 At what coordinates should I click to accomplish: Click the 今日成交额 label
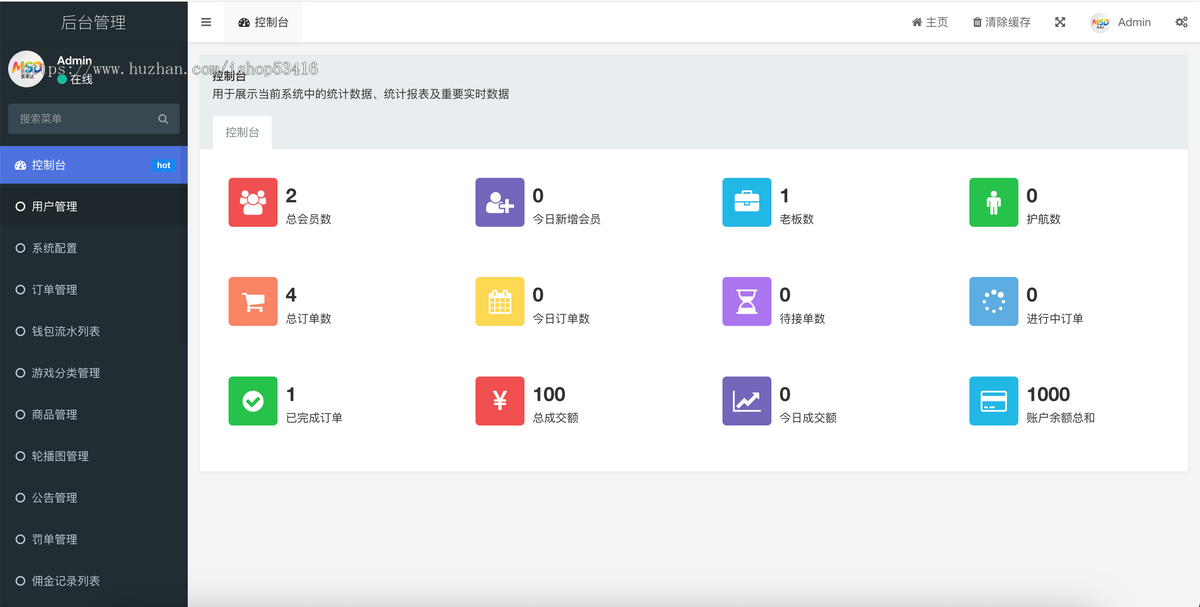808,418
